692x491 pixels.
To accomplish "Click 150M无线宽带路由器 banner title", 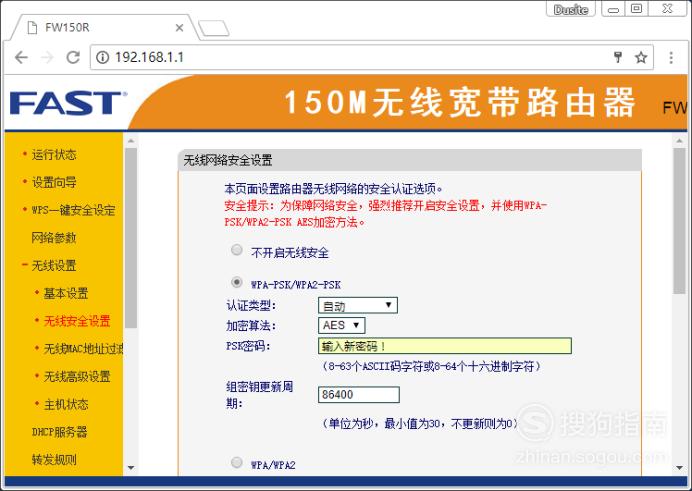I will click(x=459, y=102).
